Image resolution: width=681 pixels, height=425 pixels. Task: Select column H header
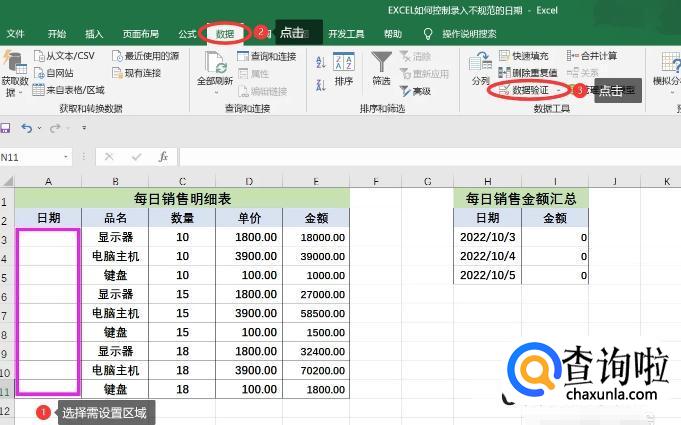(487, 181)
